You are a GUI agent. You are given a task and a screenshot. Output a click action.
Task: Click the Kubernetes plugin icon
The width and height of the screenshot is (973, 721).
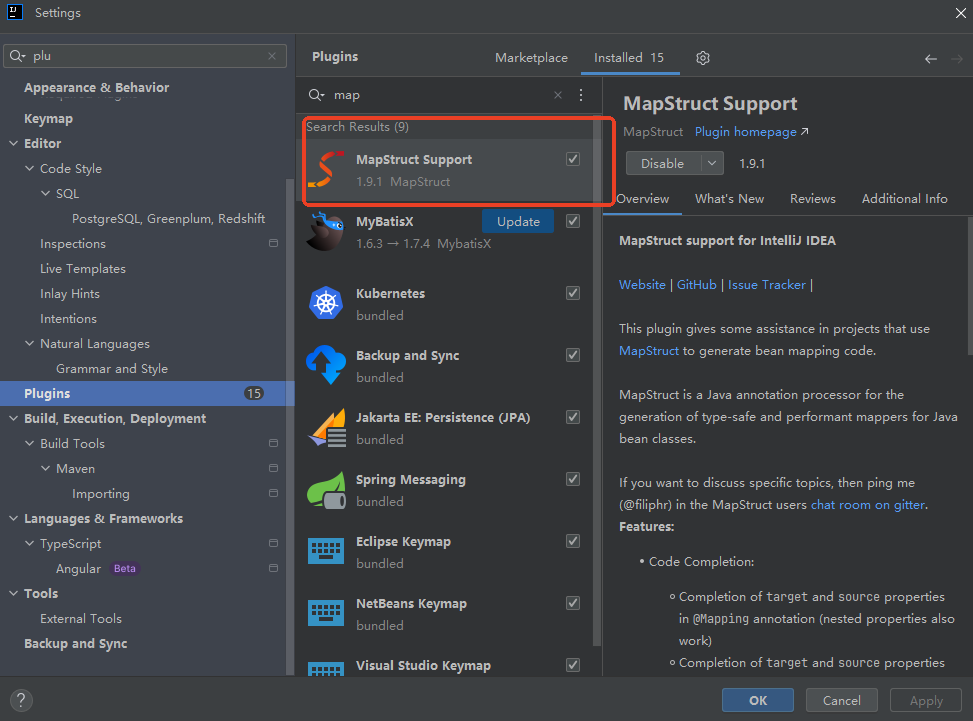tap(326, 304)
